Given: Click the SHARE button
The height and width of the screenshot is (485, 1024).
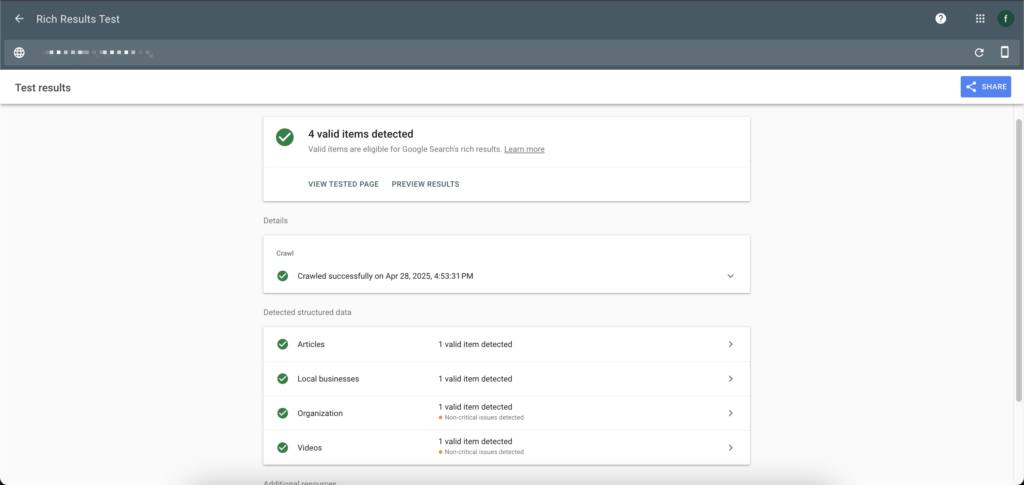Looking at the screenshot, I should [x=985, y=87].
